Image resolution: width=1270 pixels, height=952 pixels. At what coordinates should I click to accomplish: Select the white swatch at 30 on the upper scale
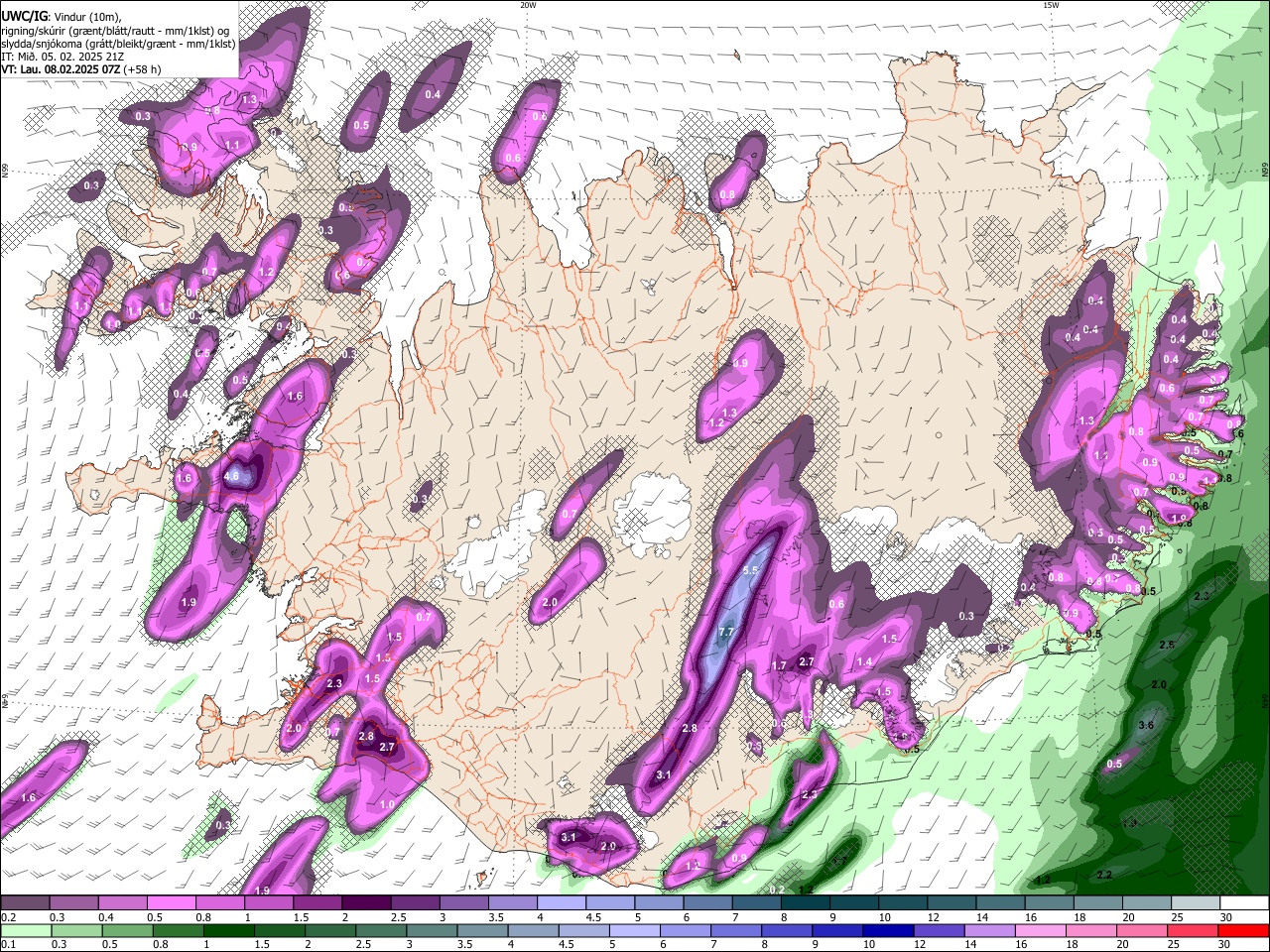point(1244,902)
